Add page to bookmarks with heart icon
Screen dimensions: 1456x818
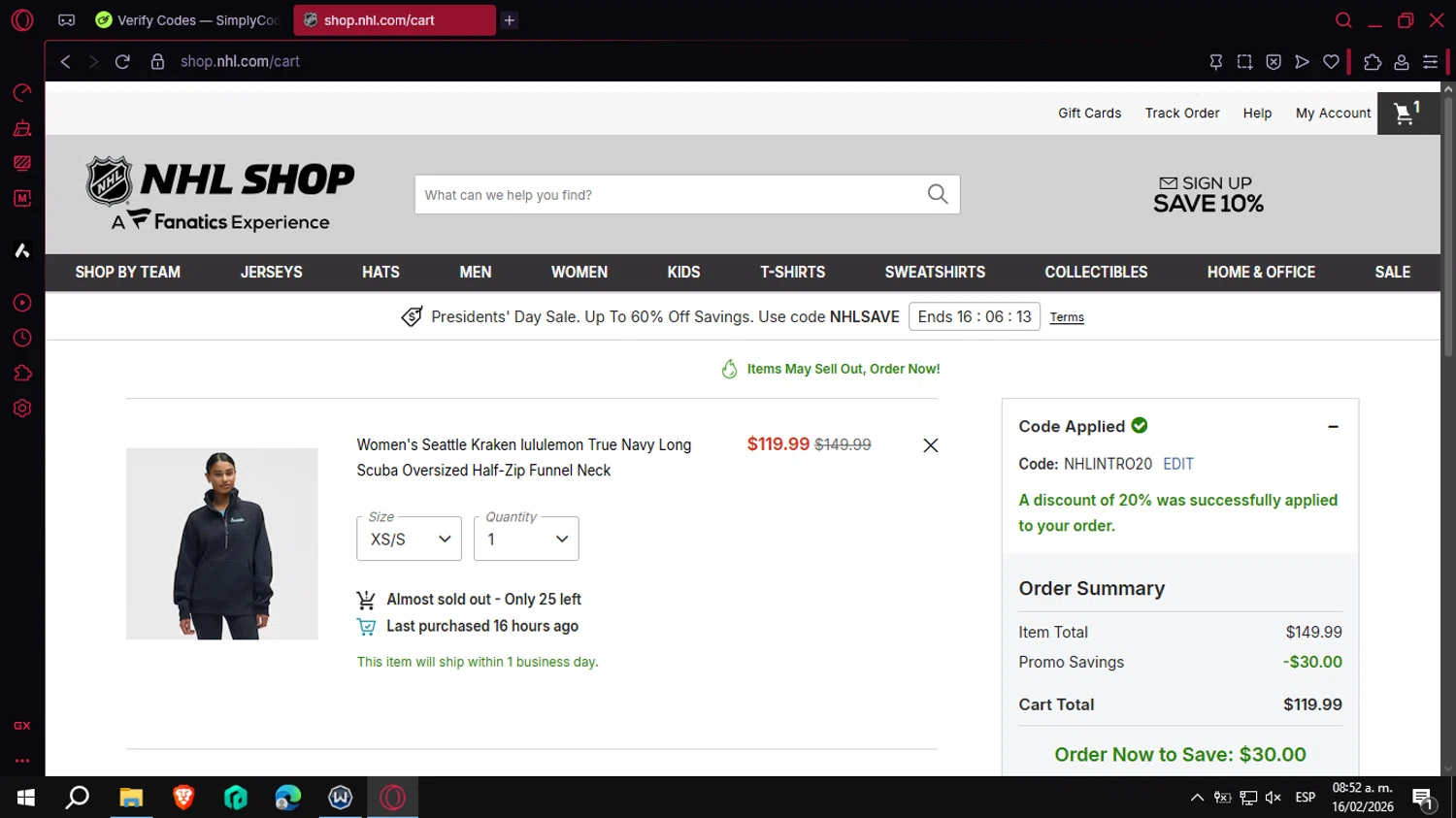click(x=1331, y=62)
